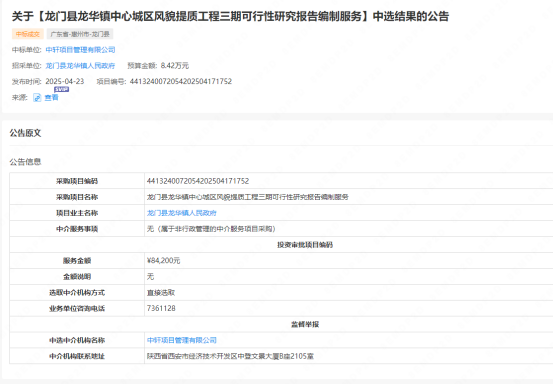Click the source link icon beside 查看

pyautogui.click(x=37, y=98)
